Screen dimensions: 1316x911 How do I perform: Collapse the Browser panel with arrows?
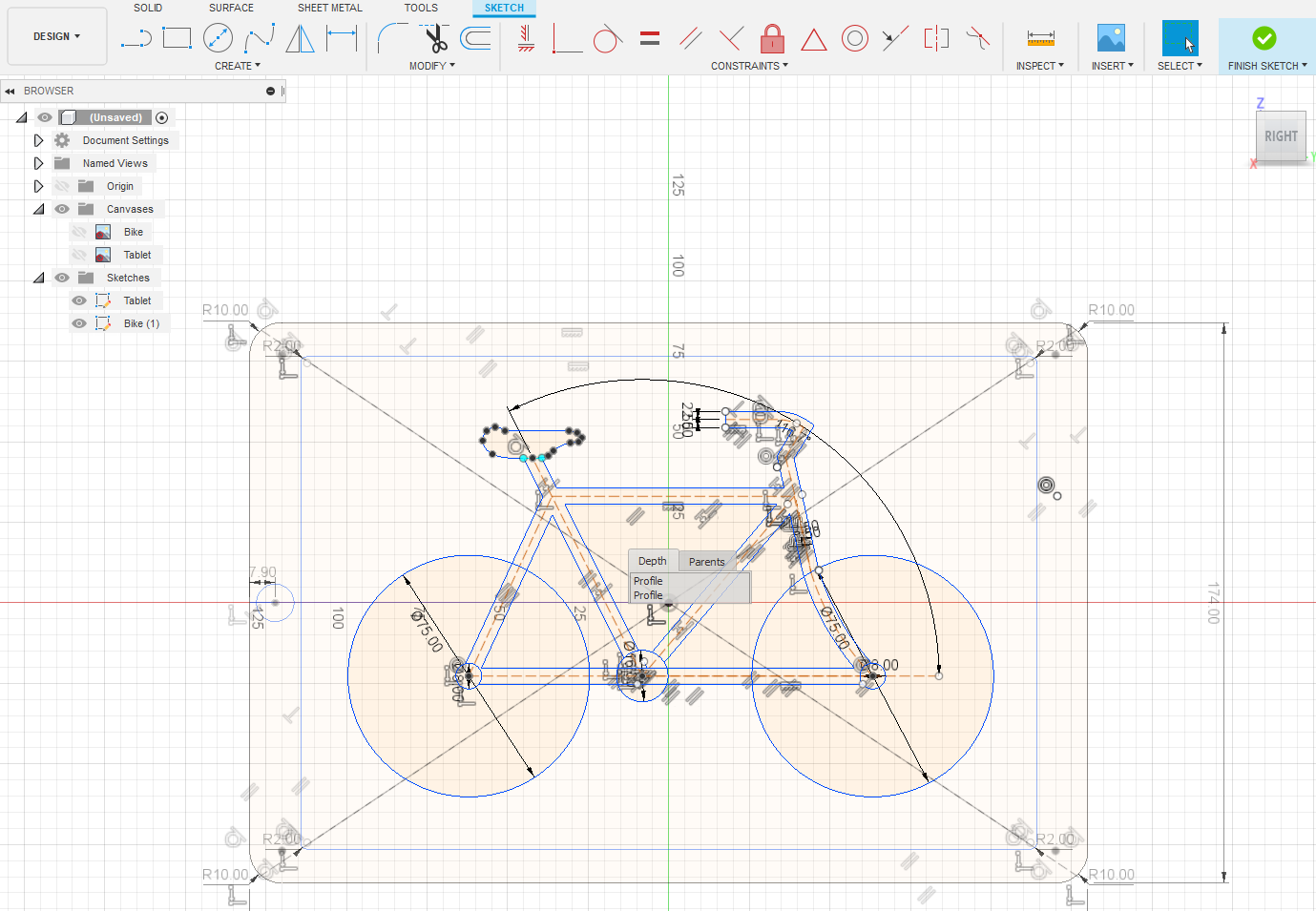pos(10,92)
